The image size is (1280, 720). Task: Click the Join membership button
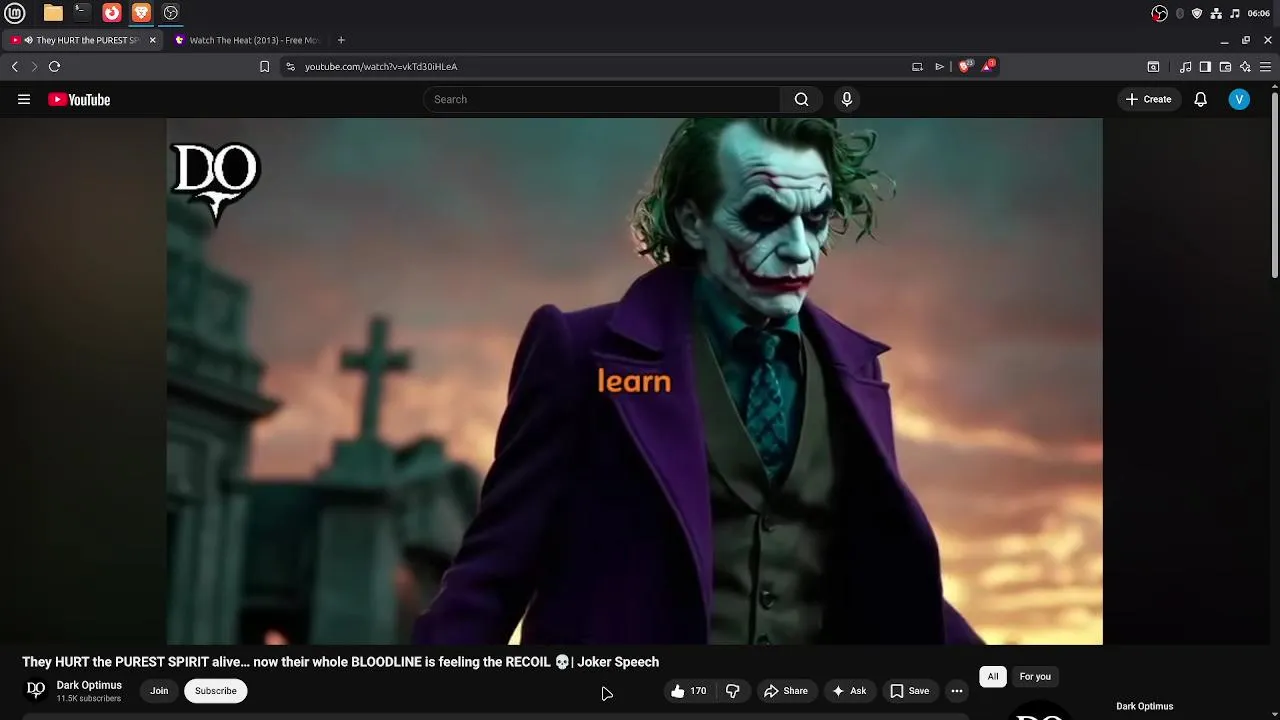159,690
